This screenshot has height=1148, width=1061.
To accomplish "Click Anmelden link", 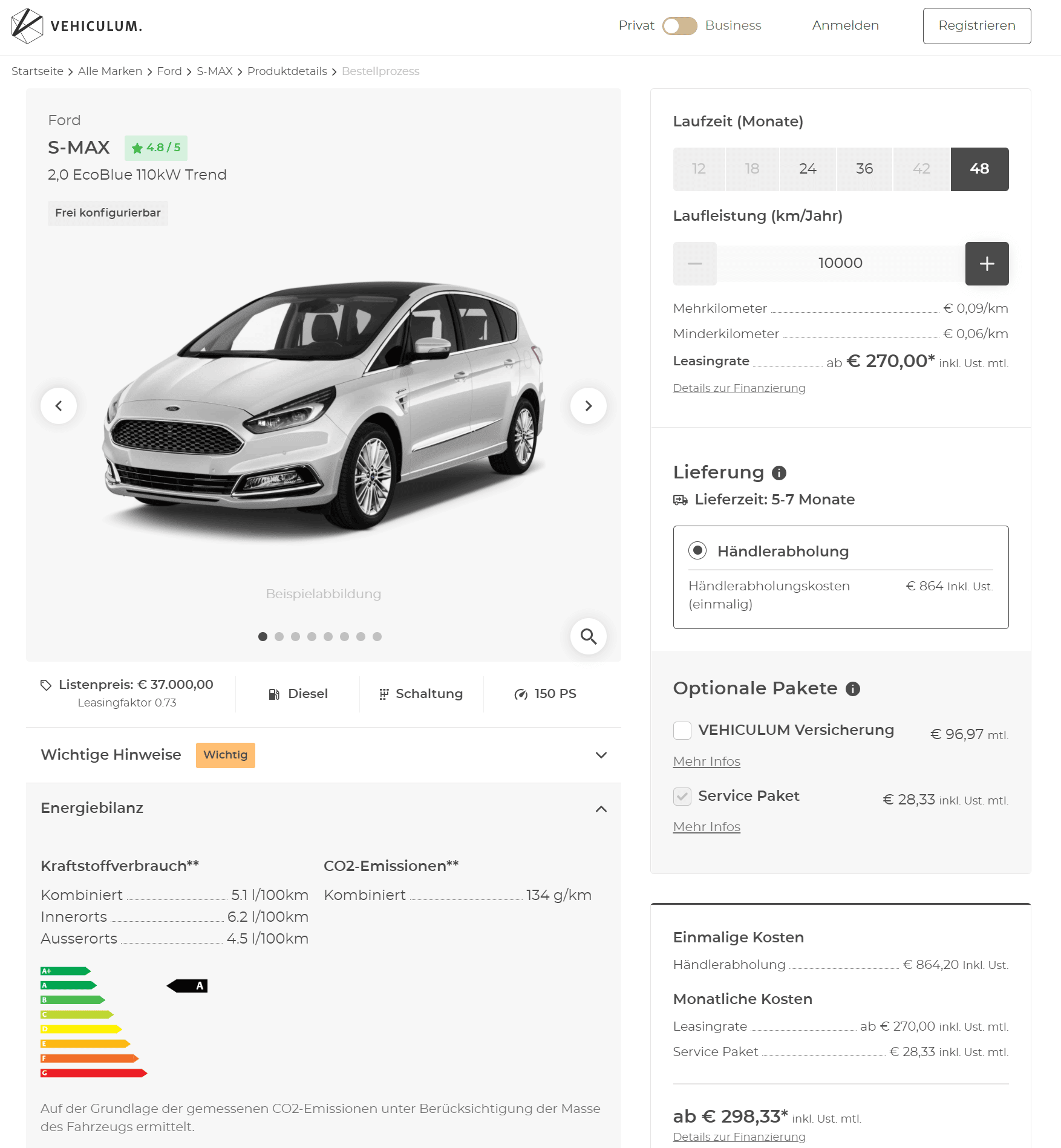I will click(x=846, y=25).
